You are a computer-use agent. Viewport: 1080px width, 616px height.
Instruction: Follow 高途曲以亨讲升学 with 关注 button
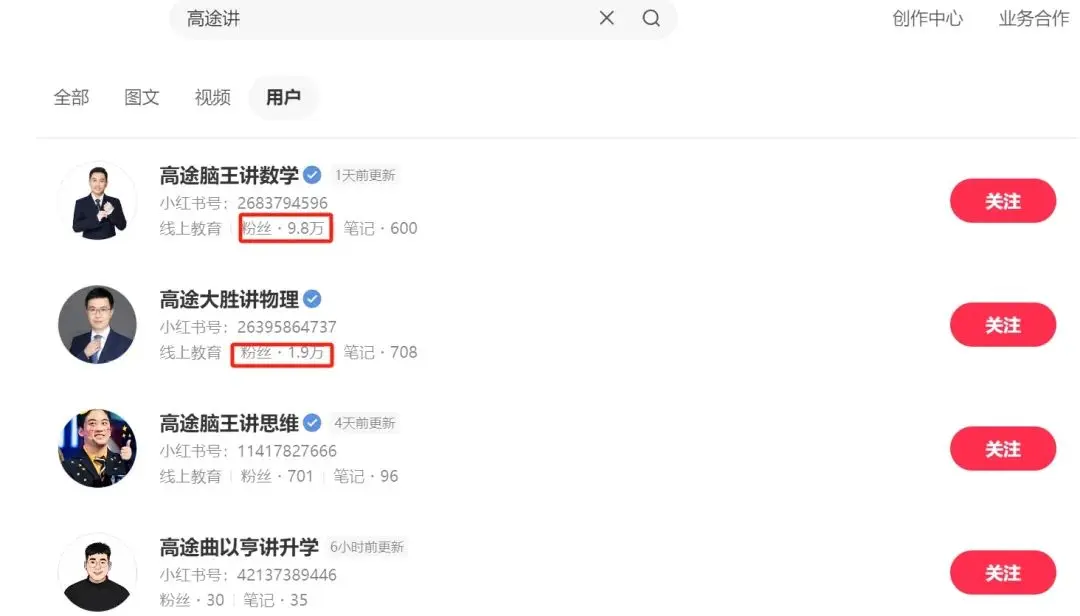1003,573
